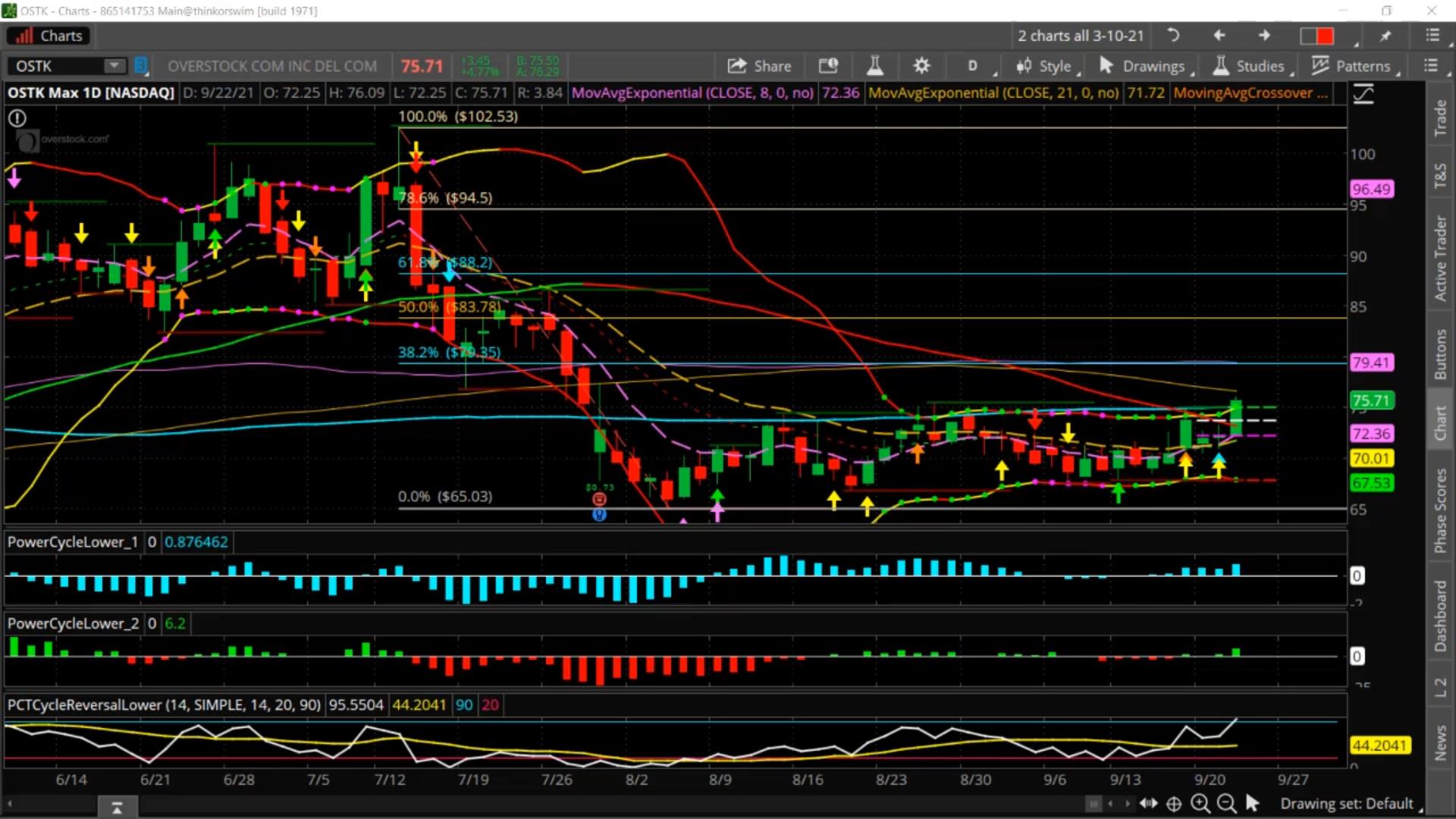
Task: Click the MovingAvgCrossover study label
Action: coord(1250,93)
